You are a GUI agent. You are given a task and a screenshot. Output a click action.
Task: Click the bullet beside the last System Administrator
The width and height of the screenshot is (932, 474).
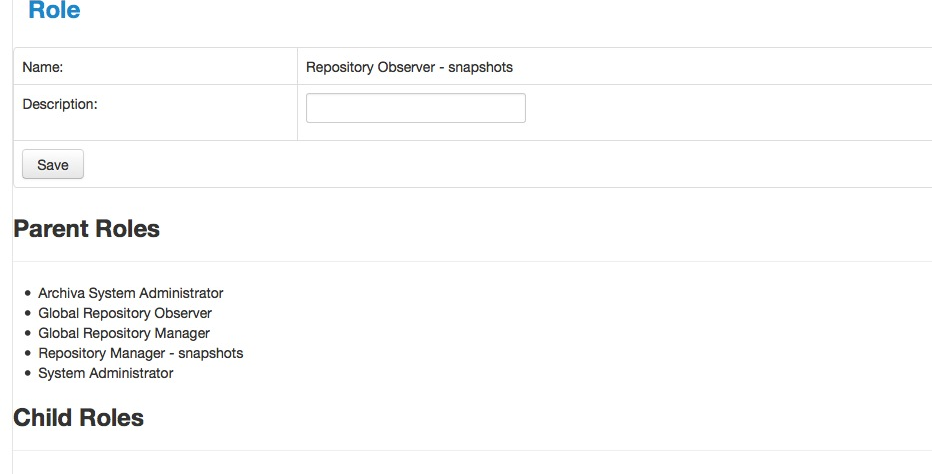[27, 374]
